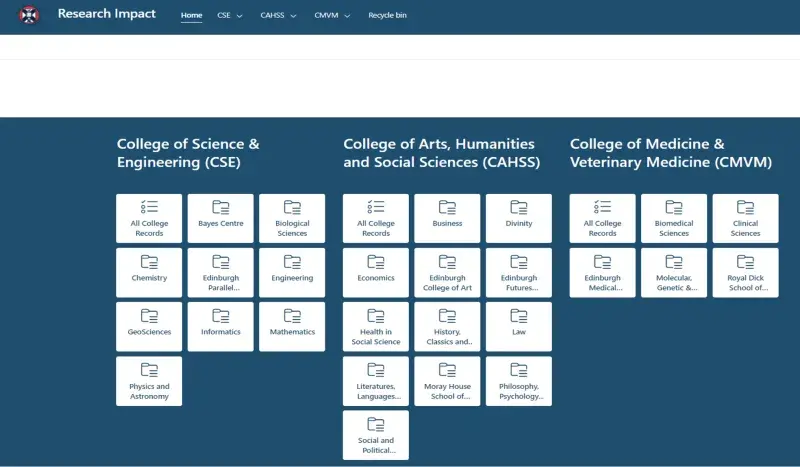800x467 pixels.
Task: Open the Divinity folder tile
Action: pos(519,218)
